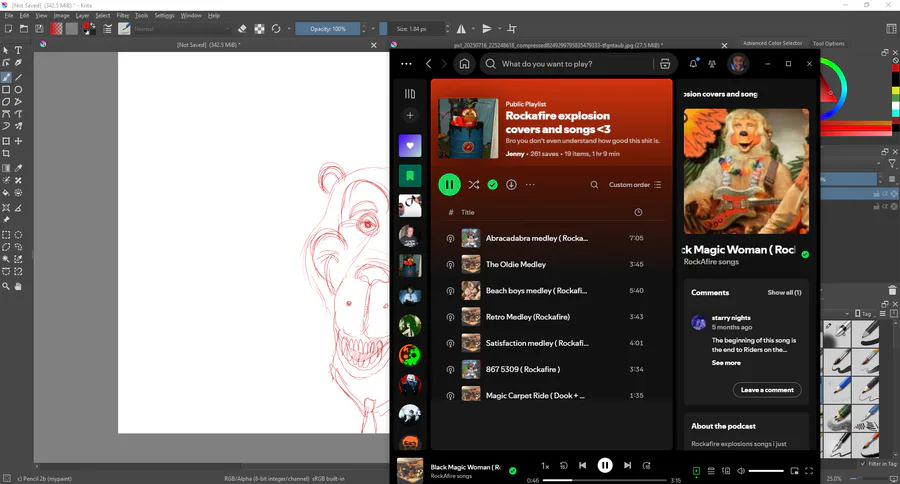Screen dimensions: 900x484
Task: Download the Rockafire playlist
Action: (x=511, y=185)
